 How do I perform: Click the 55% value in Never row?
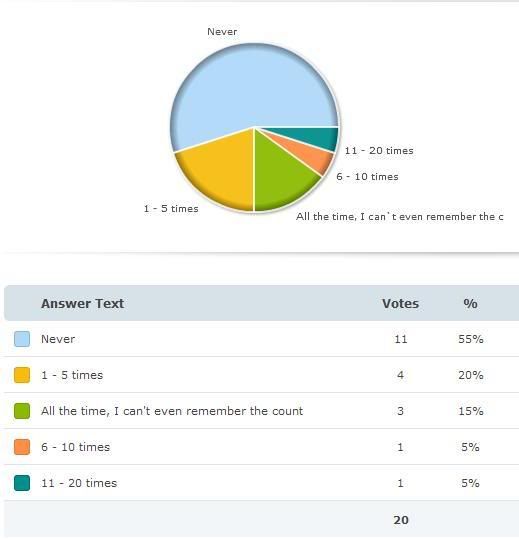tap(471, 339)
